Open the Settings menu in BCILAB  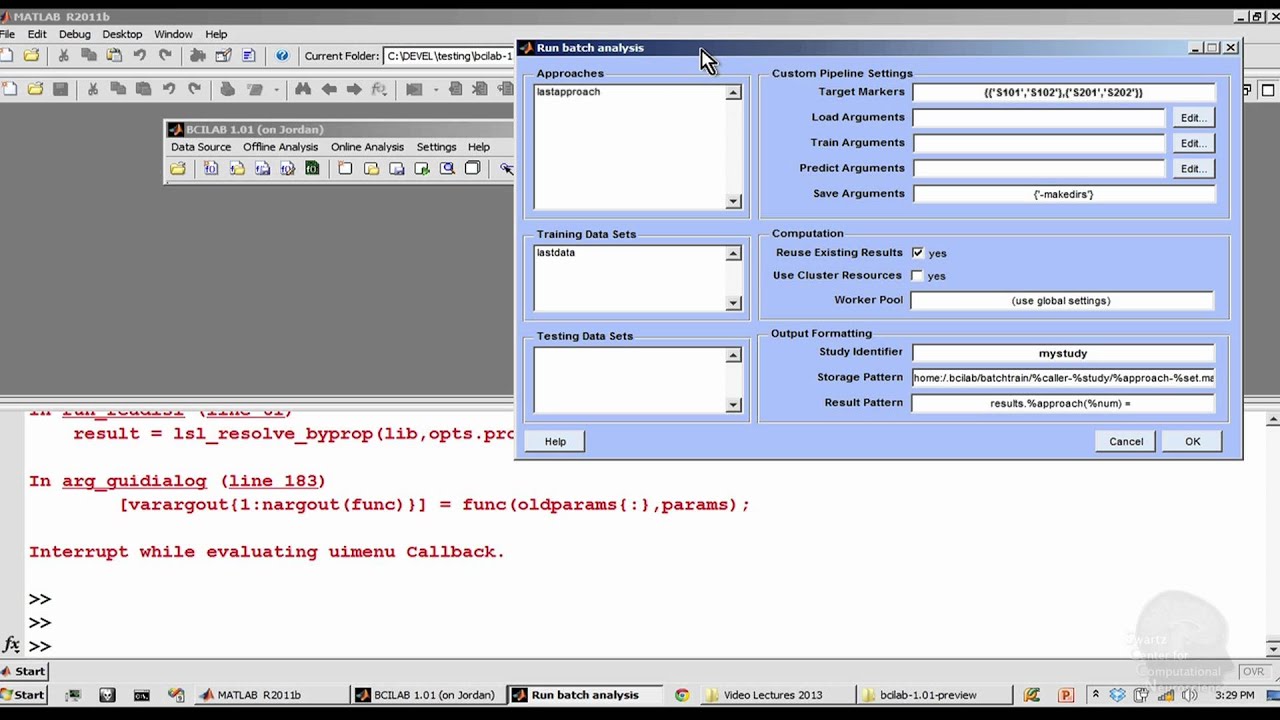tap(436, 147)
